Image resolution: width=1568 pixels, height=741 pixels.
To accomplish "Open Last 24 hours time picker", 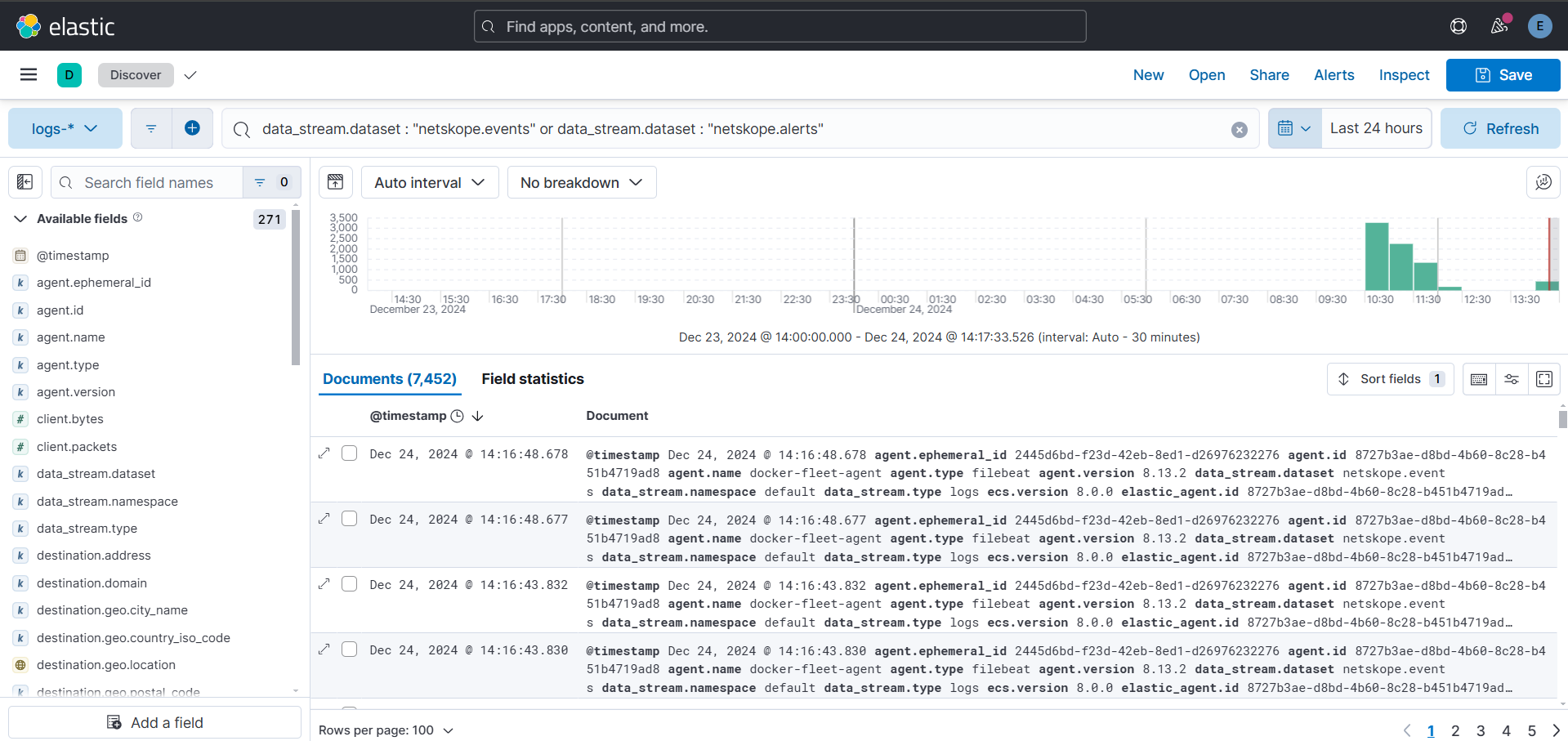I will point(1376,128).
